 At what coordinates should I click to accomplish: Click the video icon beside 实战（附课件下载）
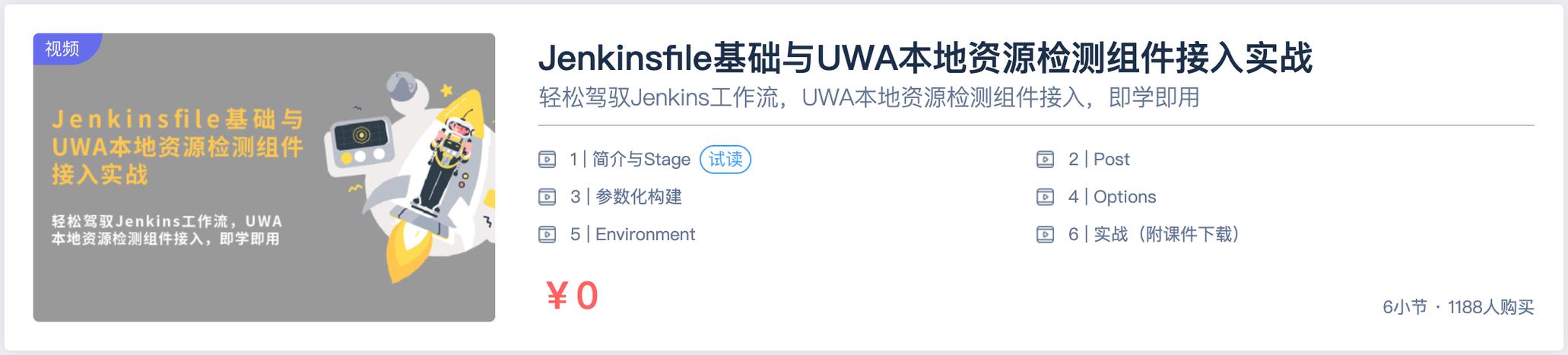[1046, 234]
